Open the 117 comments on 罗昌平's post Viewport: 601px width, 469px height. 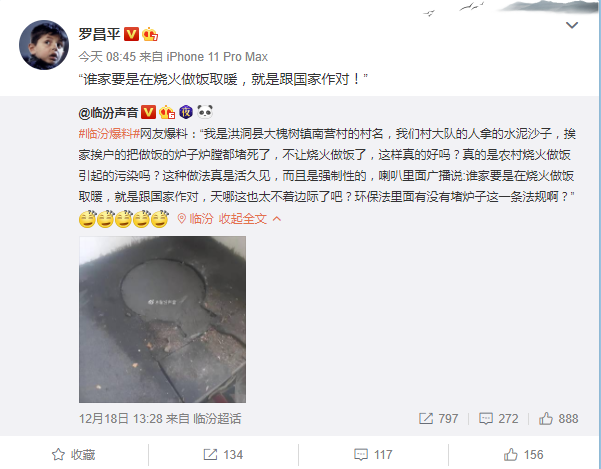click(x=373, y=454)
